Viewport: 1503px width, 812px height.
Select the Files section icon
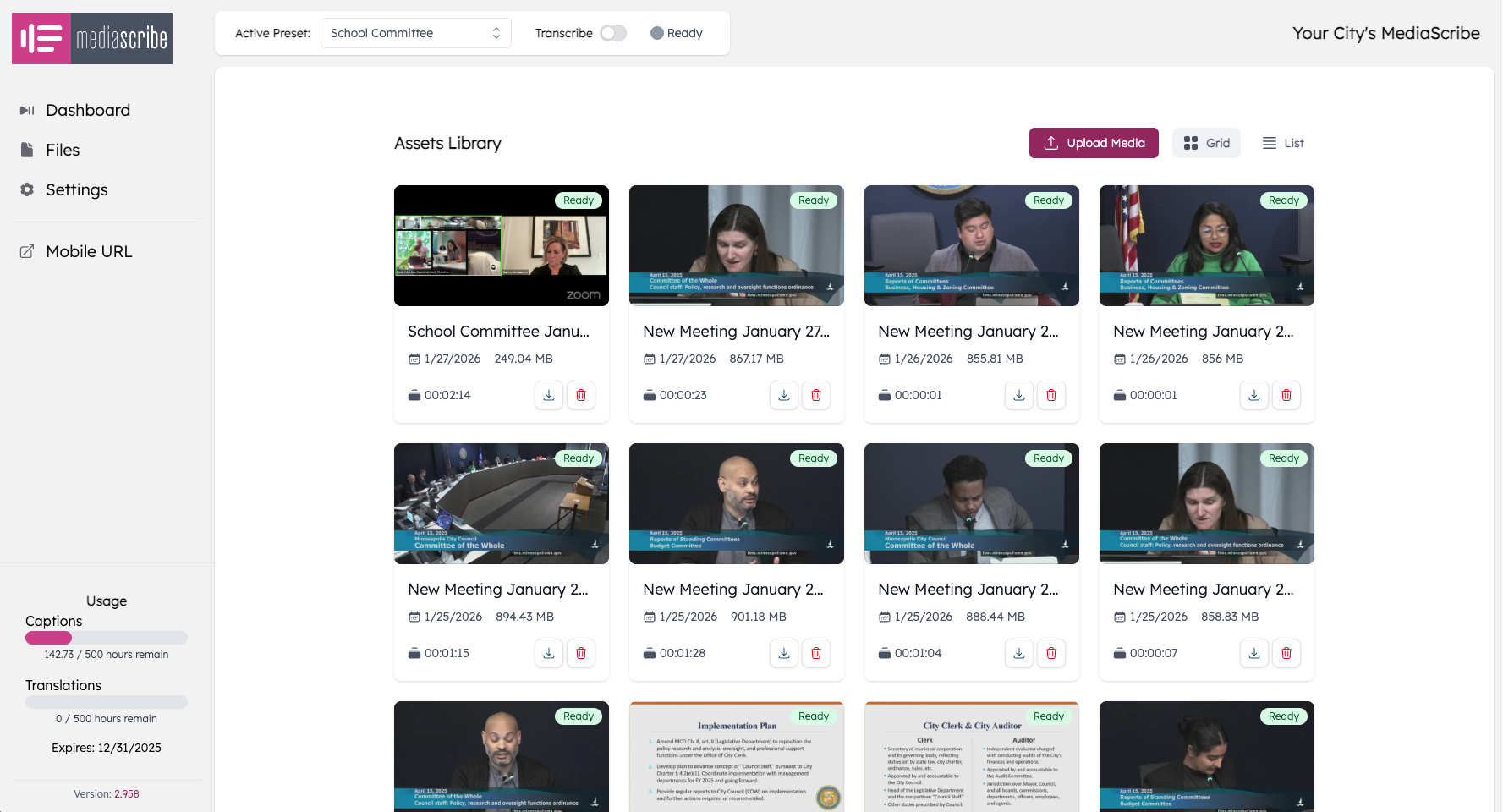[28, 150]
